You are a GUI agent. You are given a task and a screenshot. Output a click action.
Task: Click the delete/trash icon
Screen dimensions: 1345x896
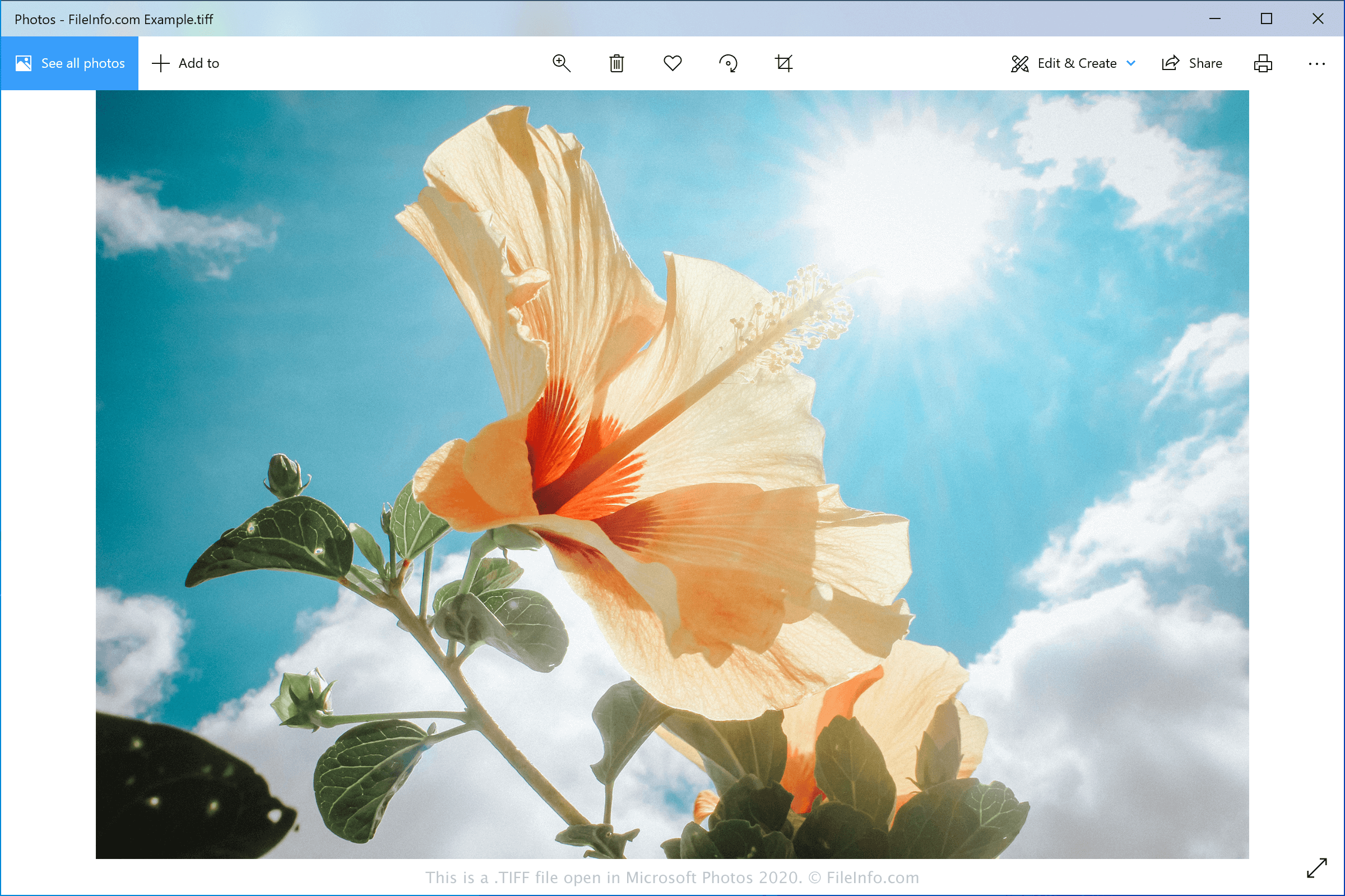[x=617, y=62]
